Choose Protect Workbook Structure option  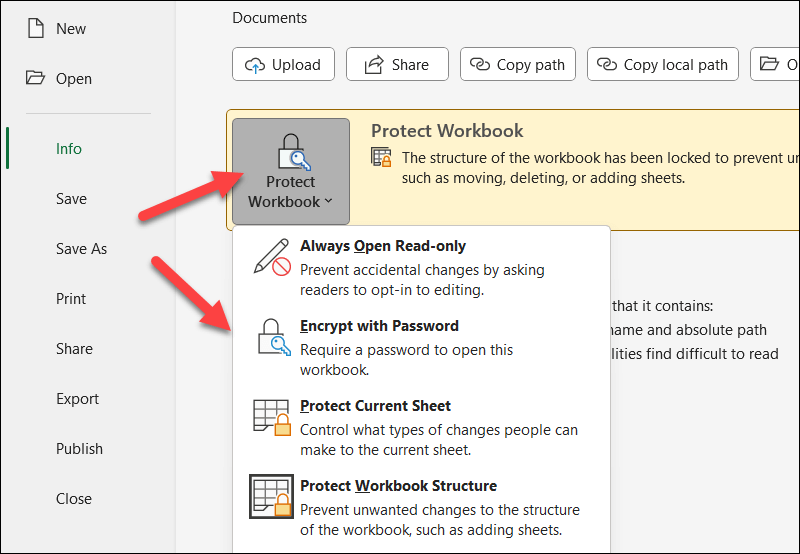pos(398,486)
